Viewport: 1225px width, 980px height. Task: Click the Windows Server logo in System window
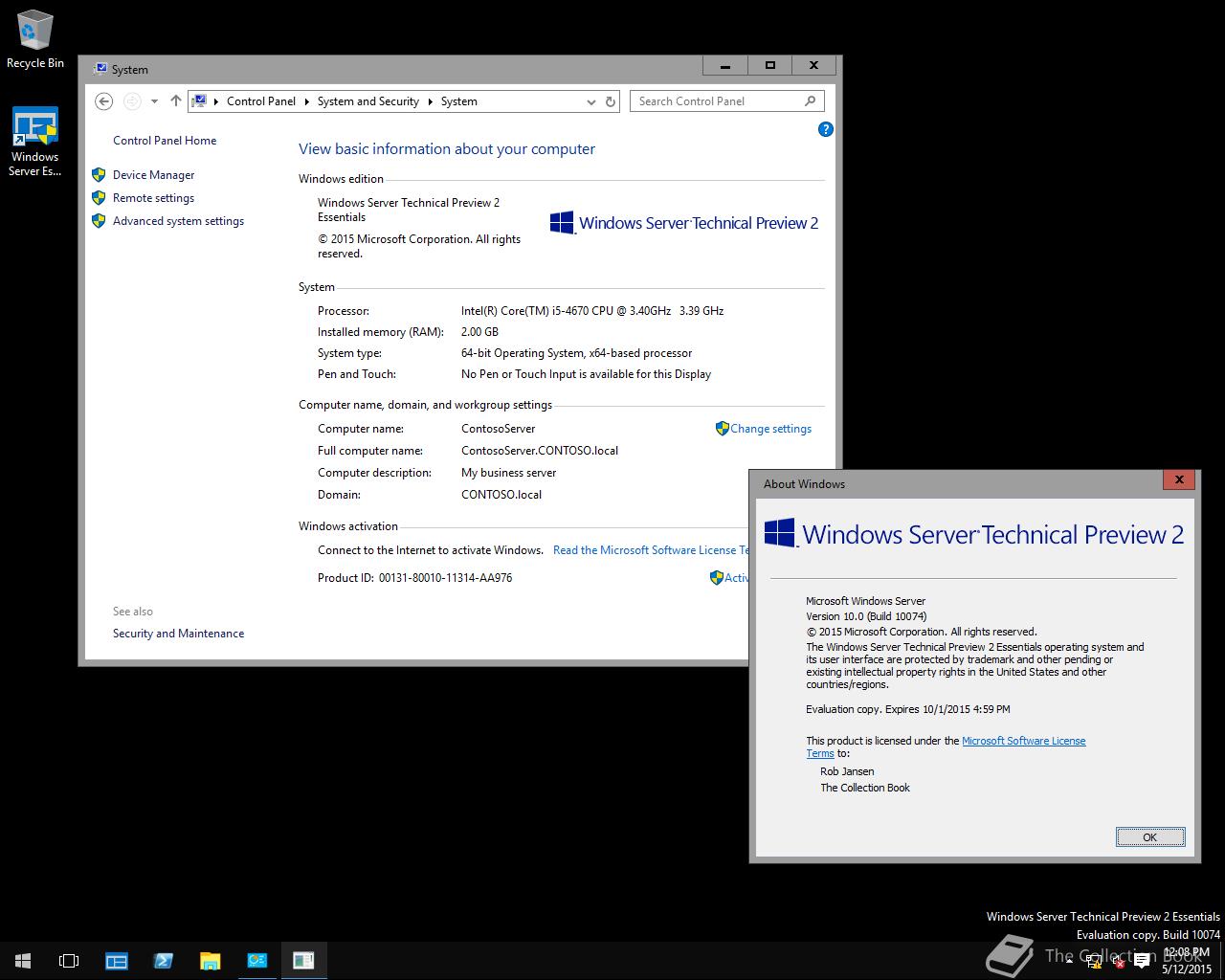tap(683, 223)
